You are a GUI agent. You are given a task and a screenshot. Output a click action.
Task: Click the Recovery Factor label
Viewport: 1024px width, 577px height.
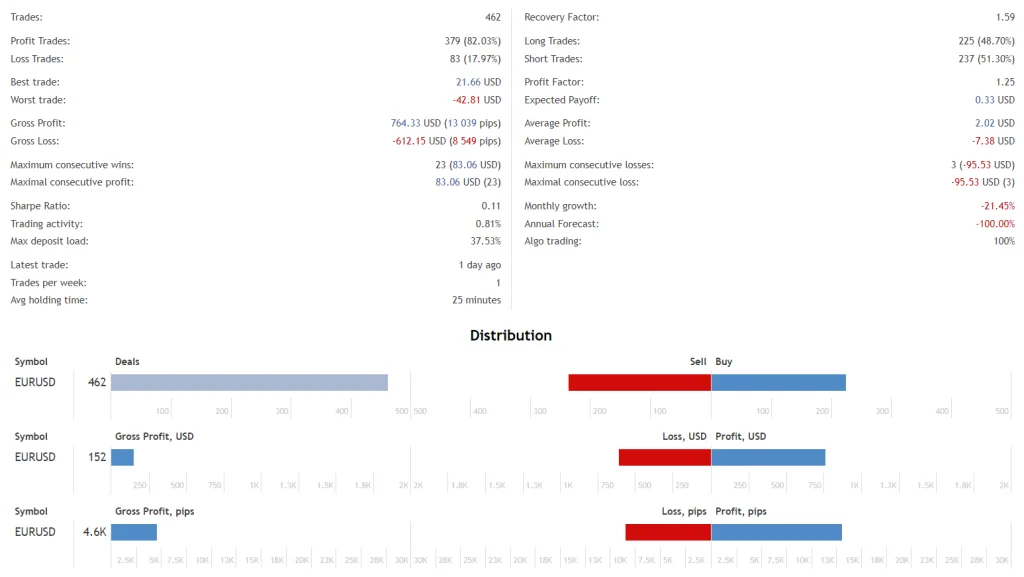pos(561,18)
